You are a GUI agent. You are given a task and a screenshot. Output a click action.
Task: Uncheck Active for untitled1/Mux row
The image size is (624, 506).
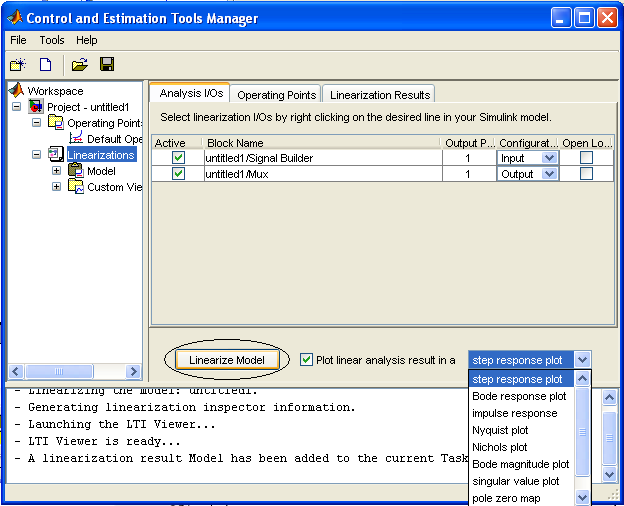[178, 174]
